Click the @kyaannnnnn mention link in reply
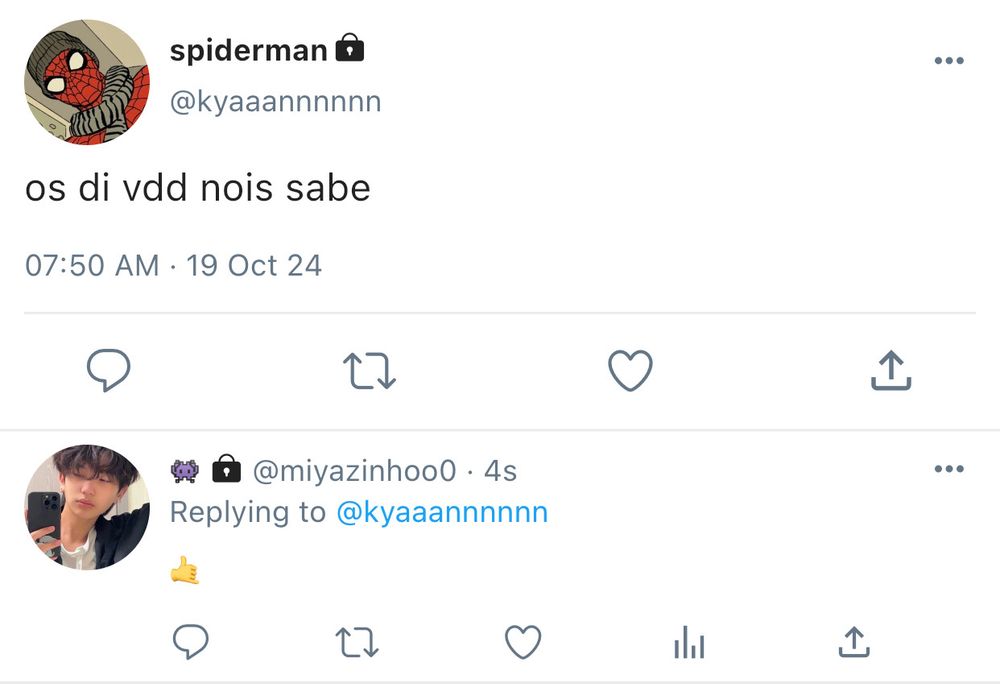The image size is (1000, 684). click(x=442, y=512)
